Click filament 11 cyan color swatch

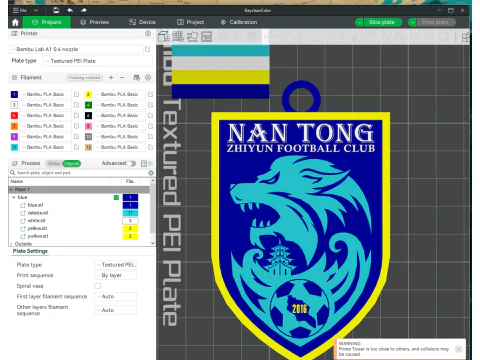(x=14, y=147)
